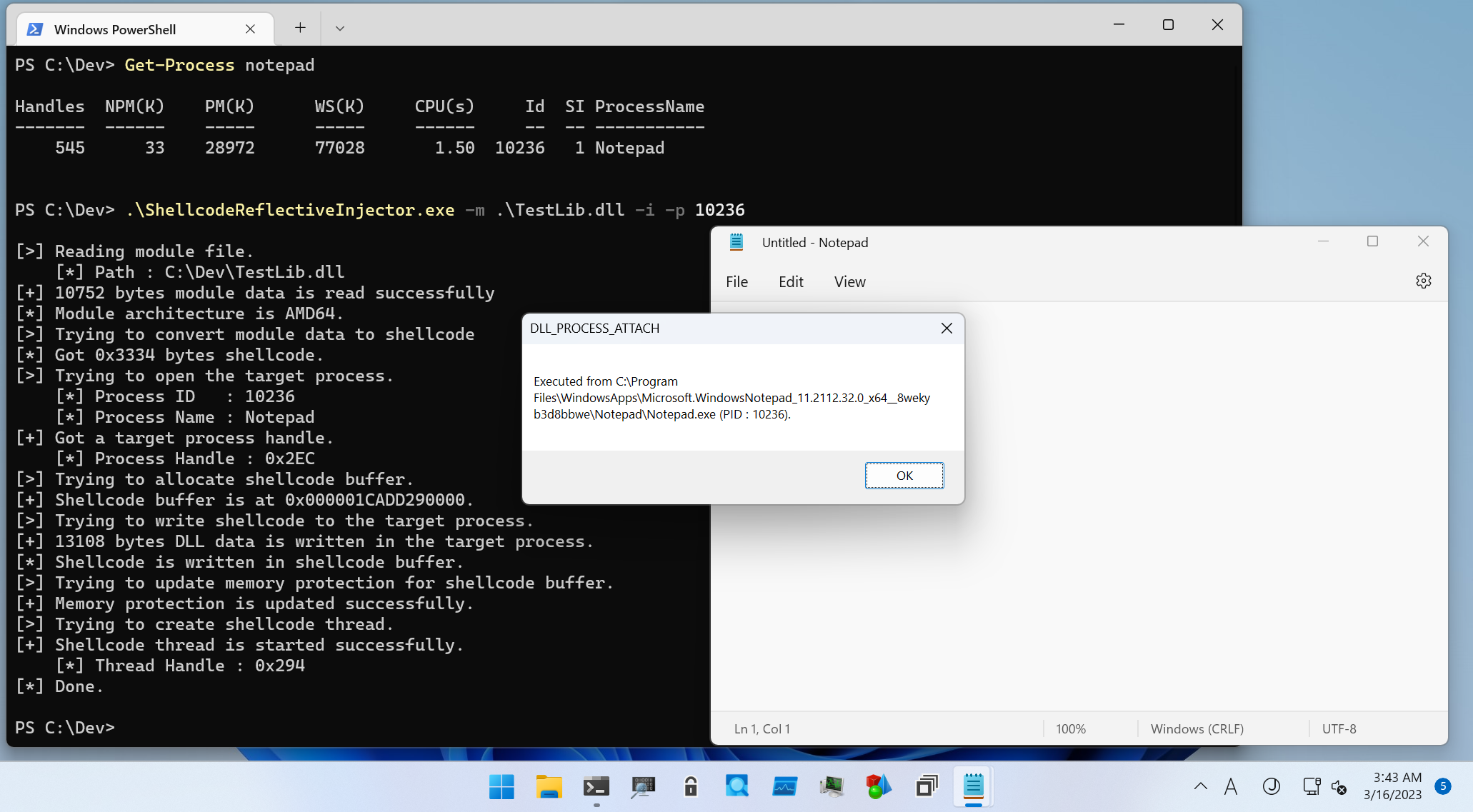Viewport: 1473px width, 812px height.
Task: Open the Windows Start menu
Action: [x=501, y=786]
